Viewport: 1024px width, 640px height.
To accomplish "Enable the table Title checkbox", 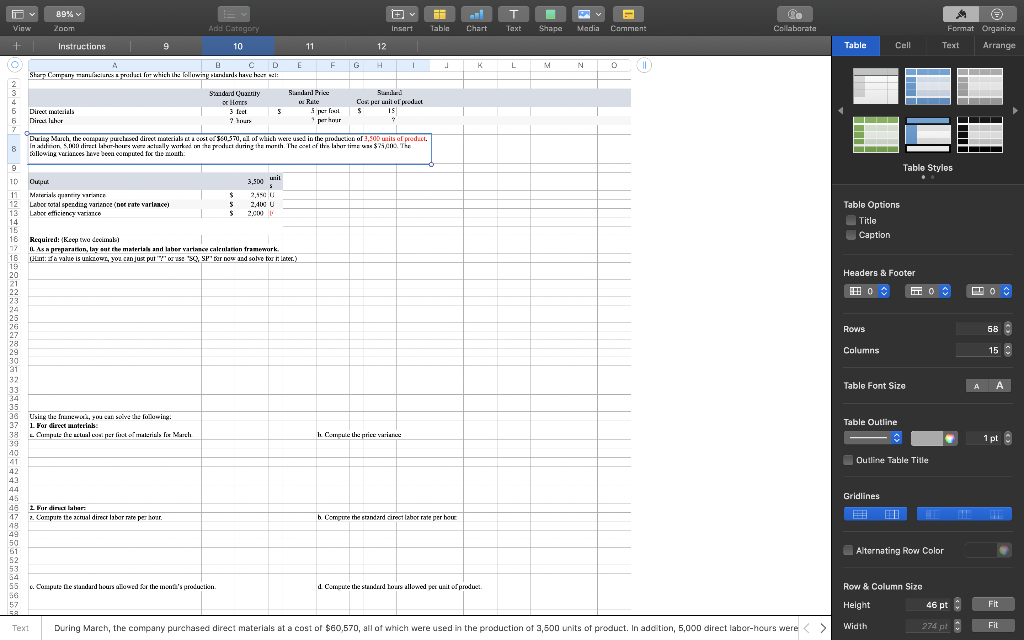I will click(849, 219).
